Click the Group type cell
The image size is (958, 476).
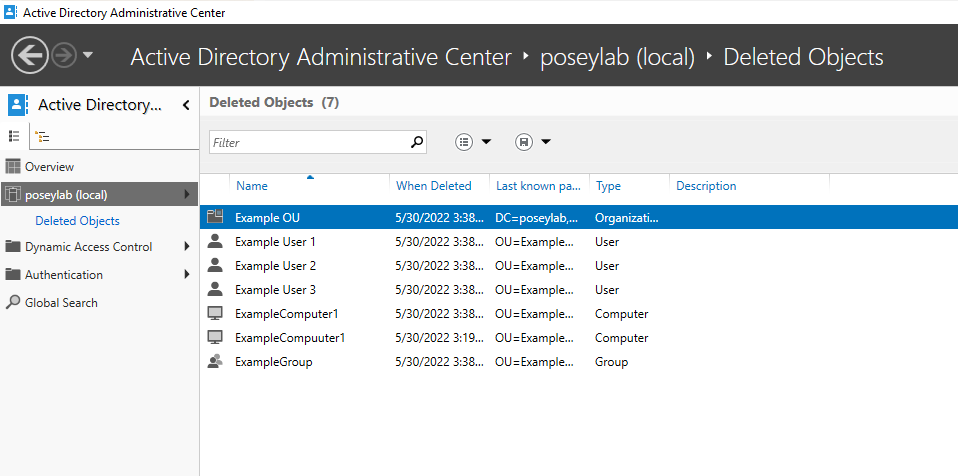[612, 362]
